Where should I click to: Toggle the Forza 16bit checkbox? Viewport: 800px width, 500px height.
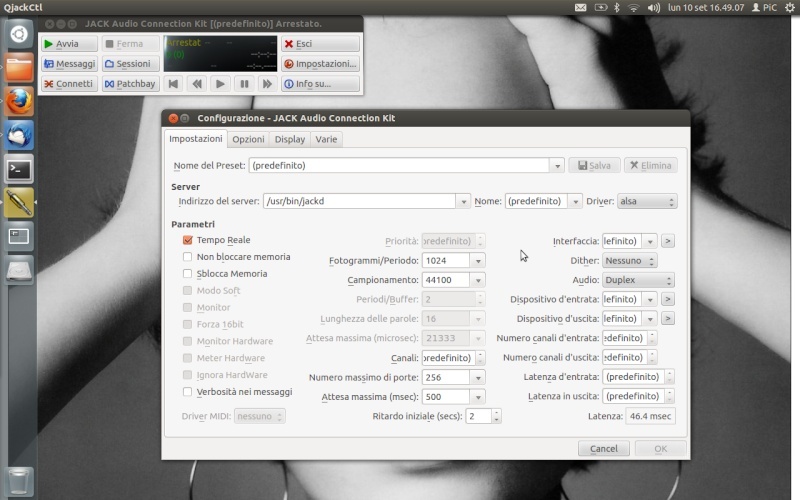click(188, 324)
